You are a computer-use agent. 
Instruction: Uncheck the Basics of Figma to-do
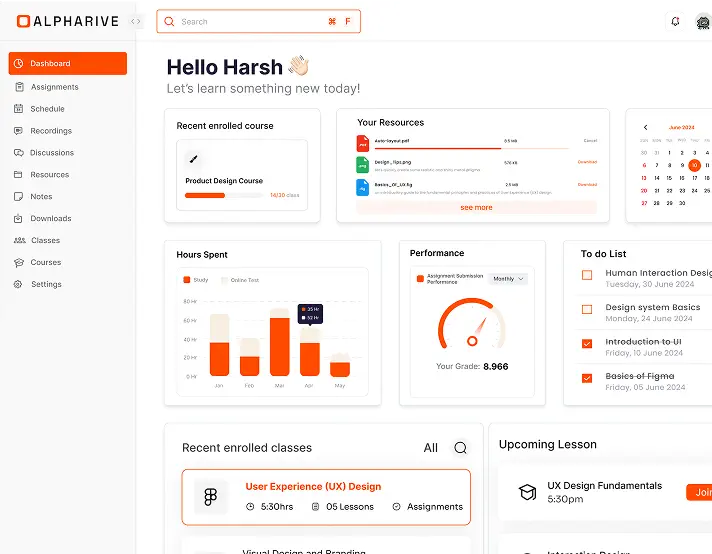point(587,378)
